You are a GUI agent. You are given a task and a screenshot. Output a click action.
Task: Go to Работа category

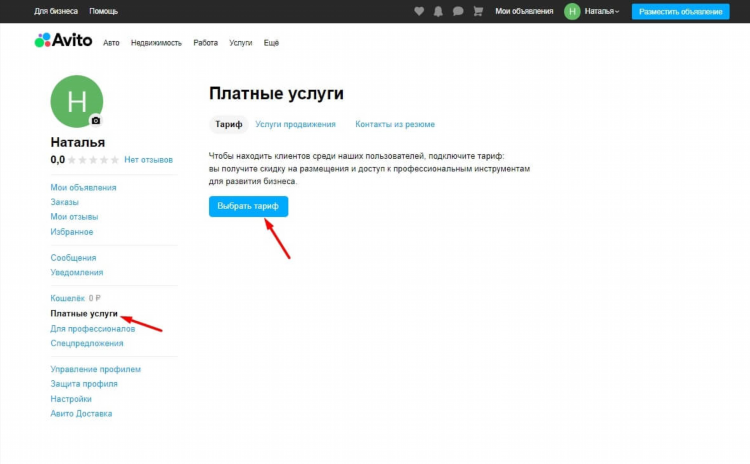206,43
